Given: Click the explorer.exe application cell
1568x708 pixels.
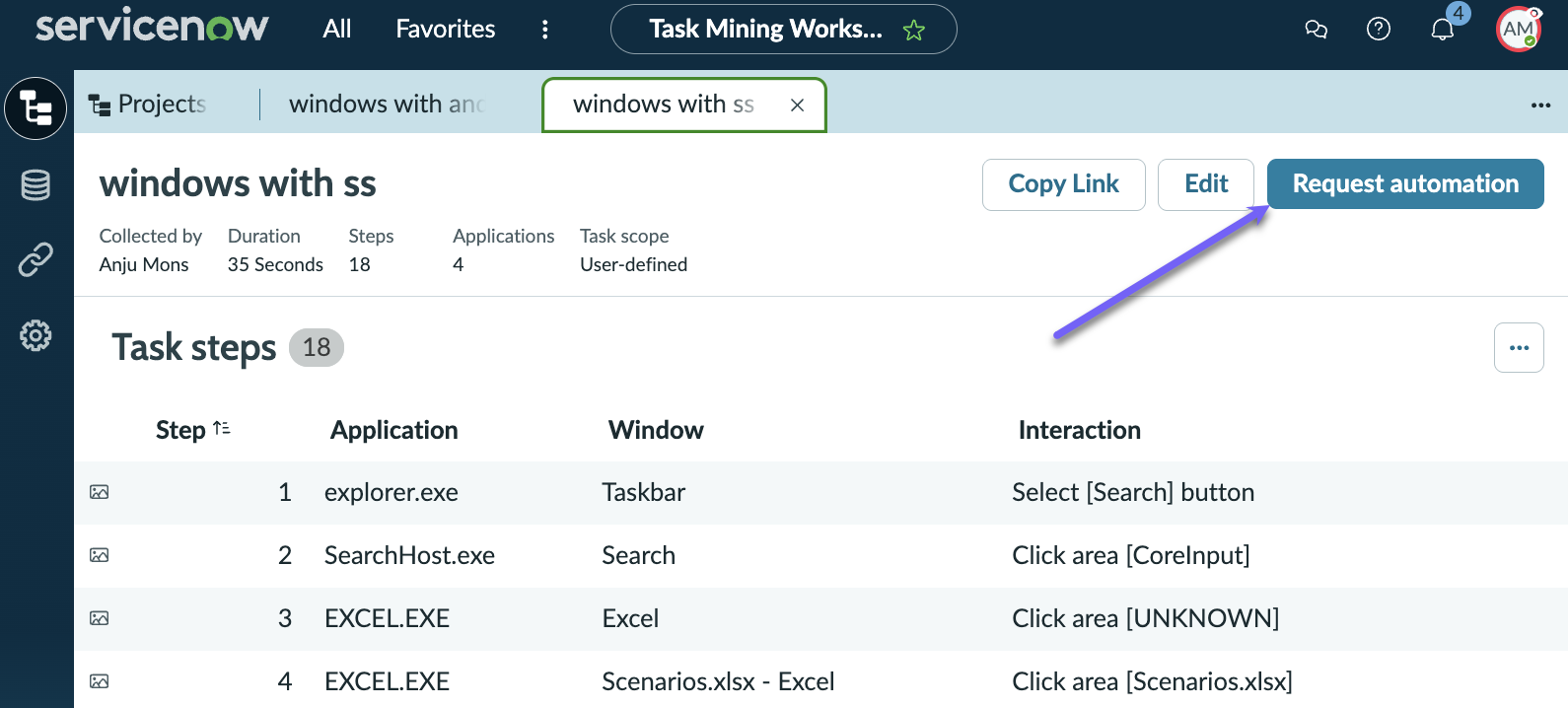Looking at the screenshot, I should (x=391, y=492).
